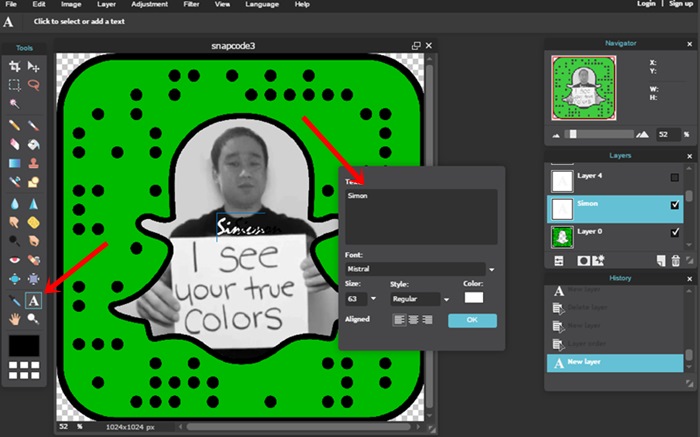
Task: Open the View menu
Action: (222, 4)
